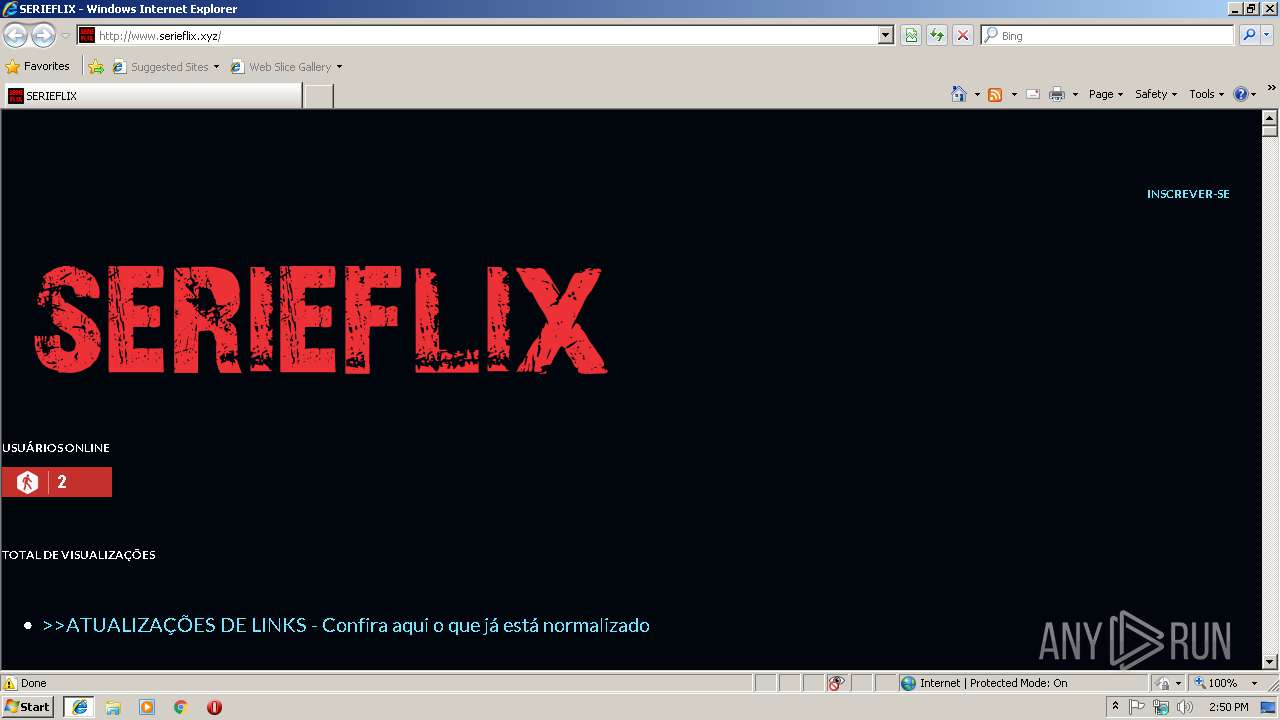Open the recent pages dropdown arrow
Viewport: 1280px width, 720px height.
tap(65, 35)
